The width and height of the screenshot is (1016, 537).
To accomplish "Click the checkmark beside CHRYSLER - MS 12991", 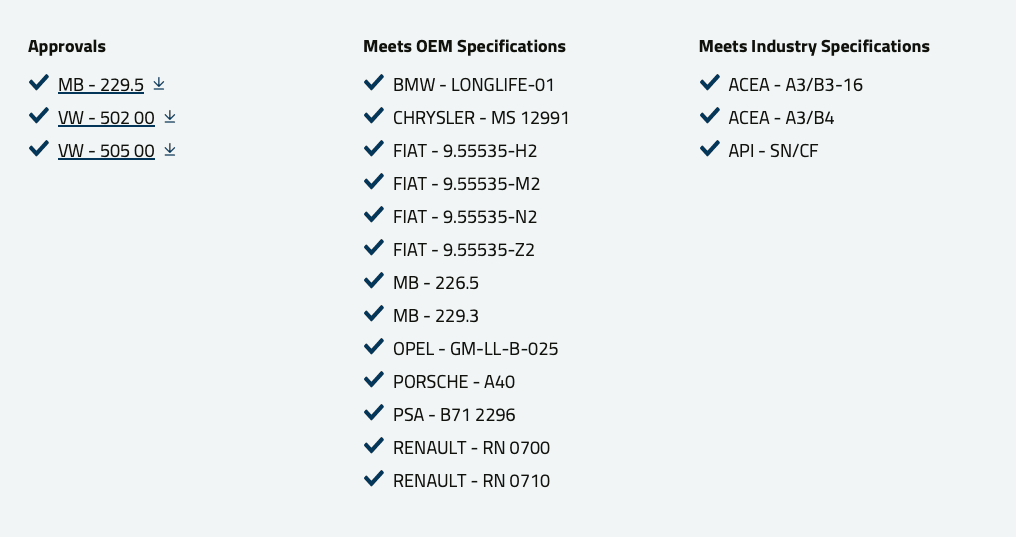I will 374,115.
